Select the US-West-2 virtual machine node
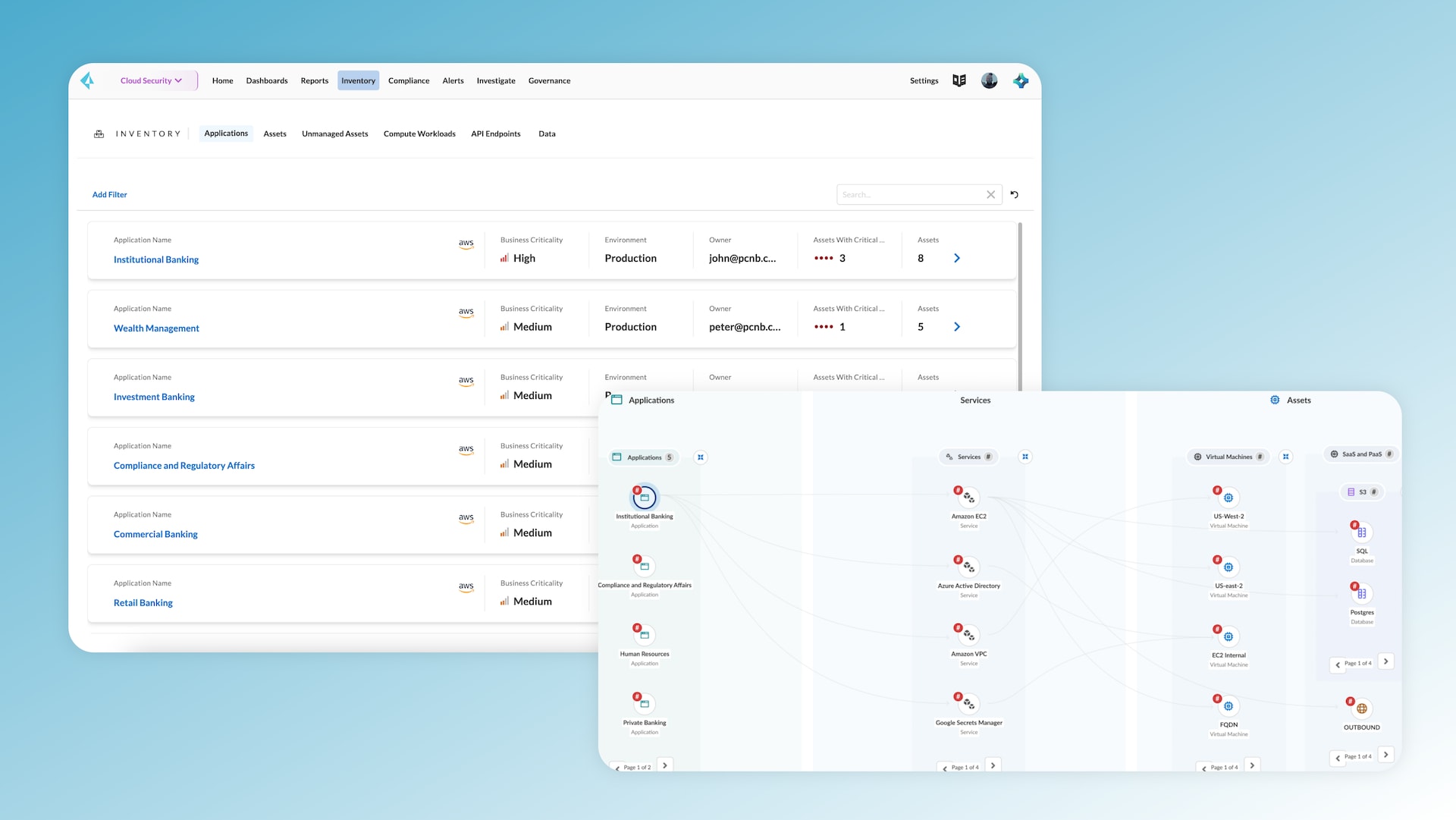The width and height of the screenshot is (1456, 820). [x=1228, y=498]
